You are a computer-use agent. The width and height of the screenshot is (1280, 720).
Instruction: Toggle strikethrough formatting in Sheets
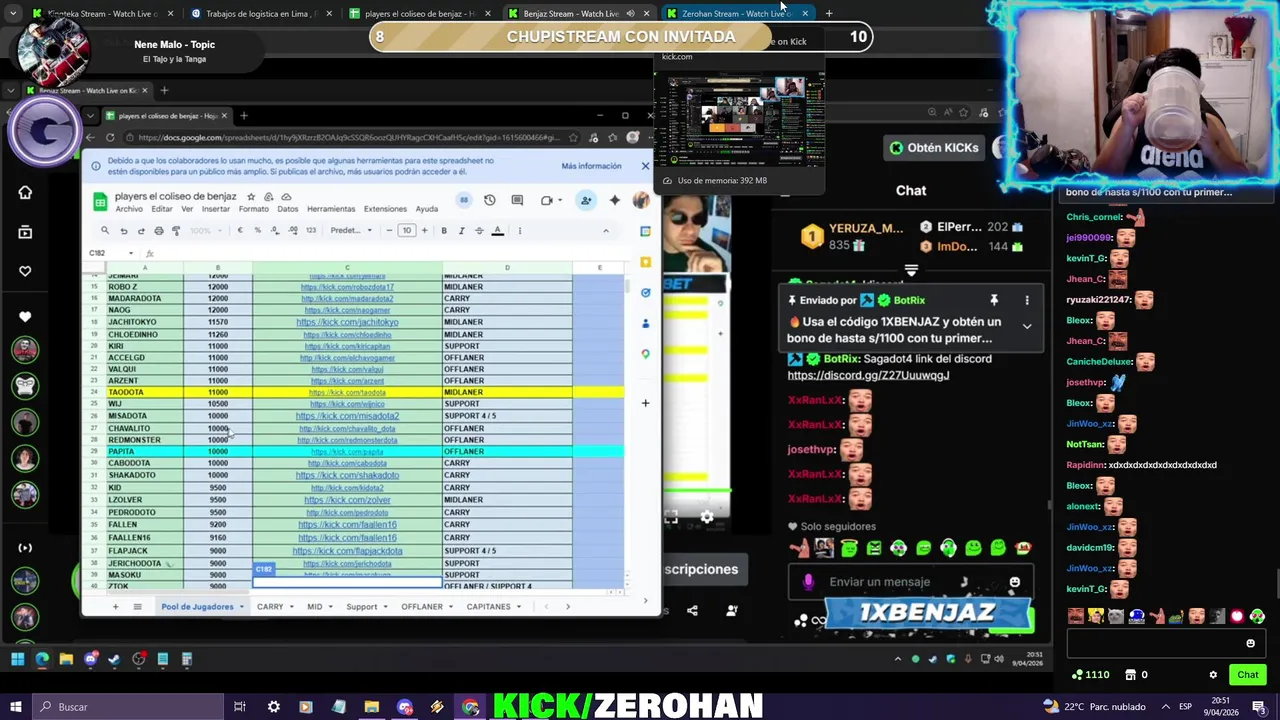pyautogui.click(x=478, y=231)
